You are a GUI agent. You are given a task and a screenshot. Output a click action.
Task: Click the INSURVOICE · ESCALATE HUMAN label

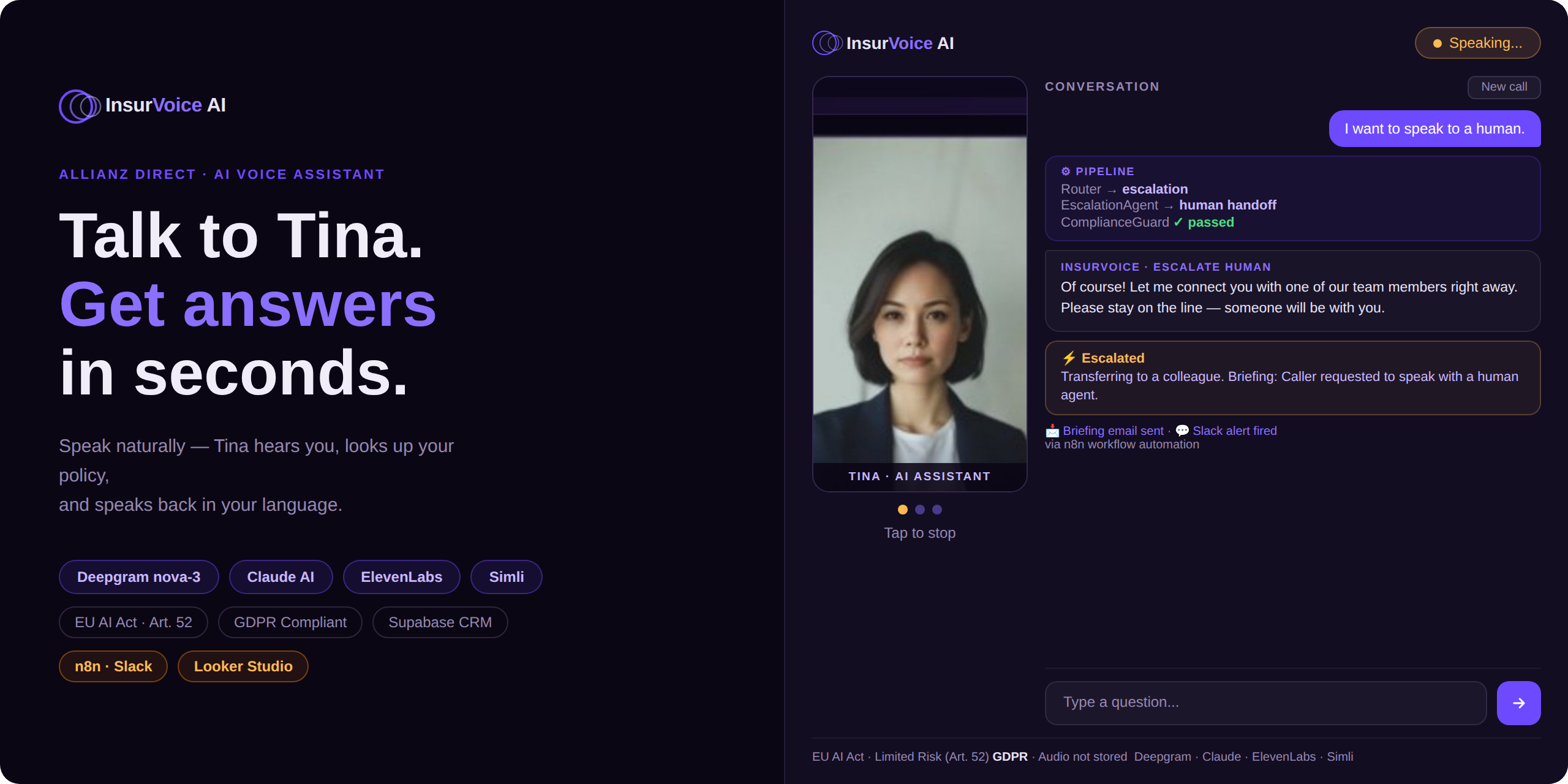click(1166, 267)
